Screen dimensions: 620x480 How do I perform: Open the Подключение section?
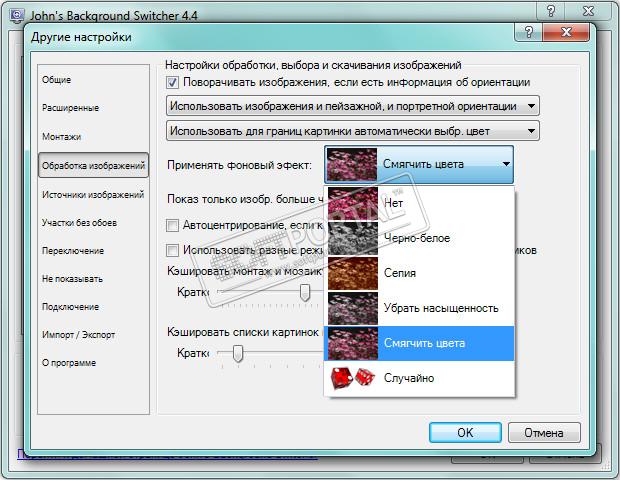point(70,307)
